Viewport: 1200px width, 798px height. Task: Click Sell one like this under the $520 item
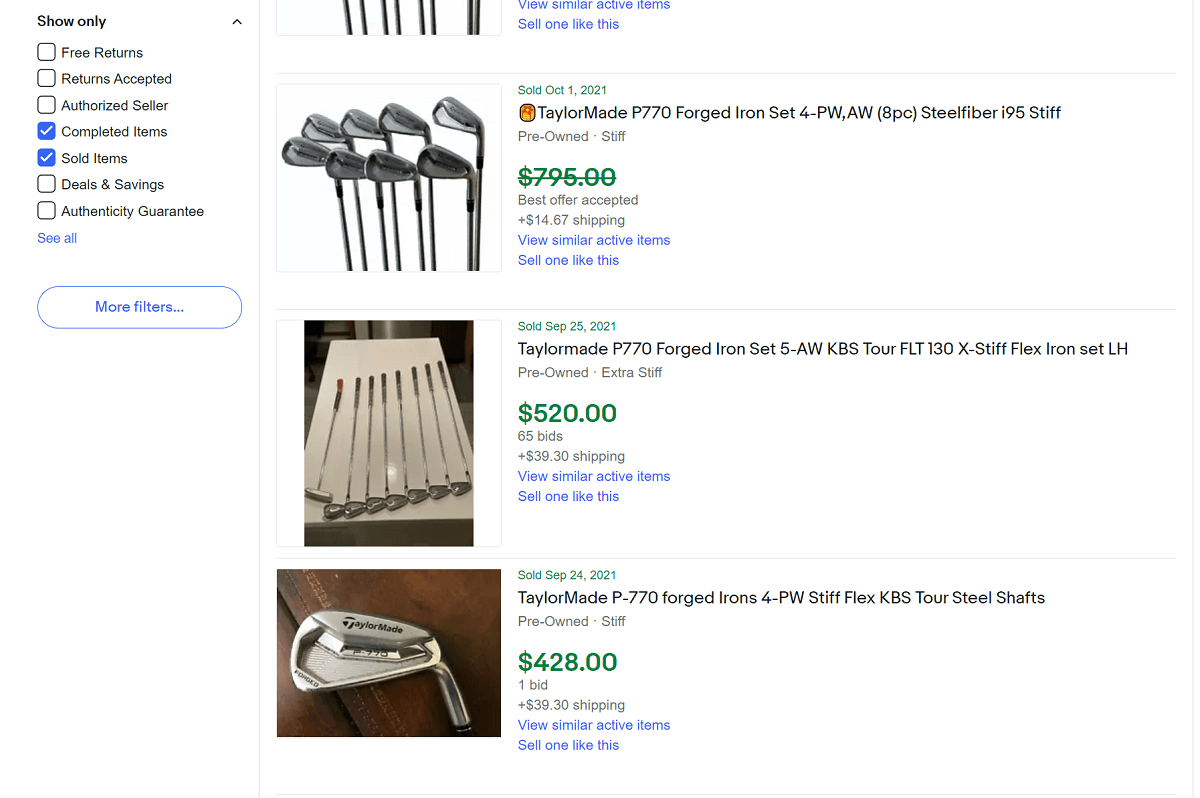(568, 496)
